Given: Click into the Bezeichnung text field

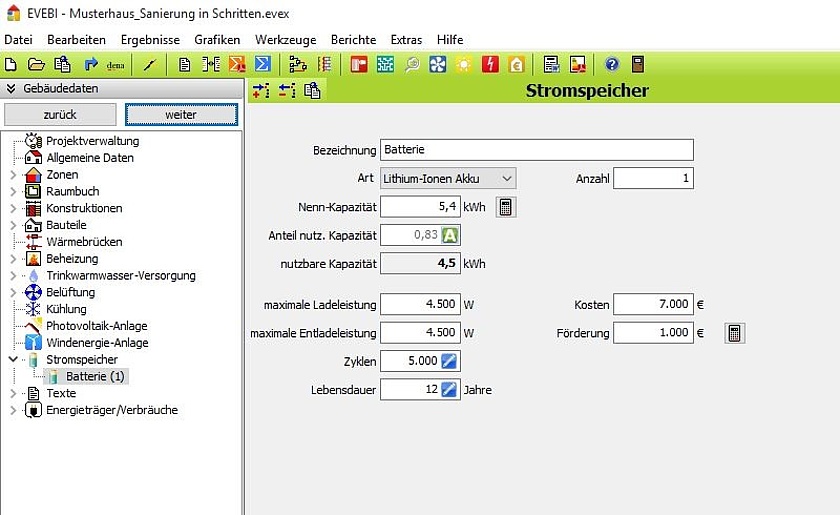Looking at the screenshot, I should [536, 150].
